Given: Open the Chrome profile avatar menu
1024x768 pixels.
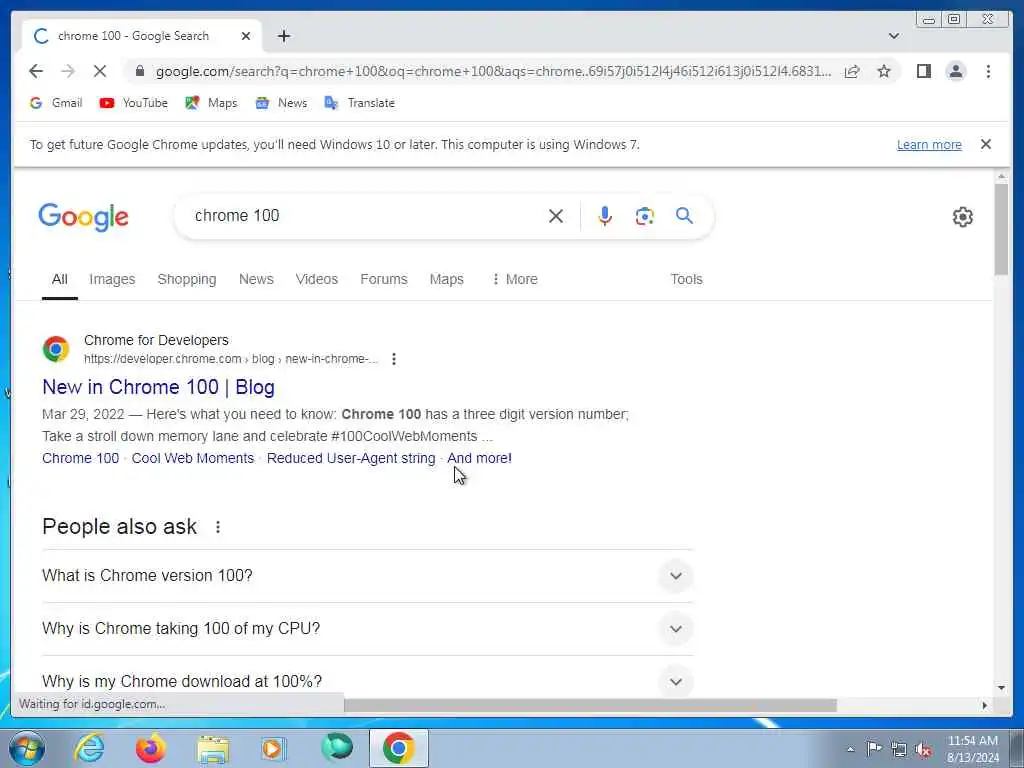Looking at the screenshot, I should coord(955,71).
